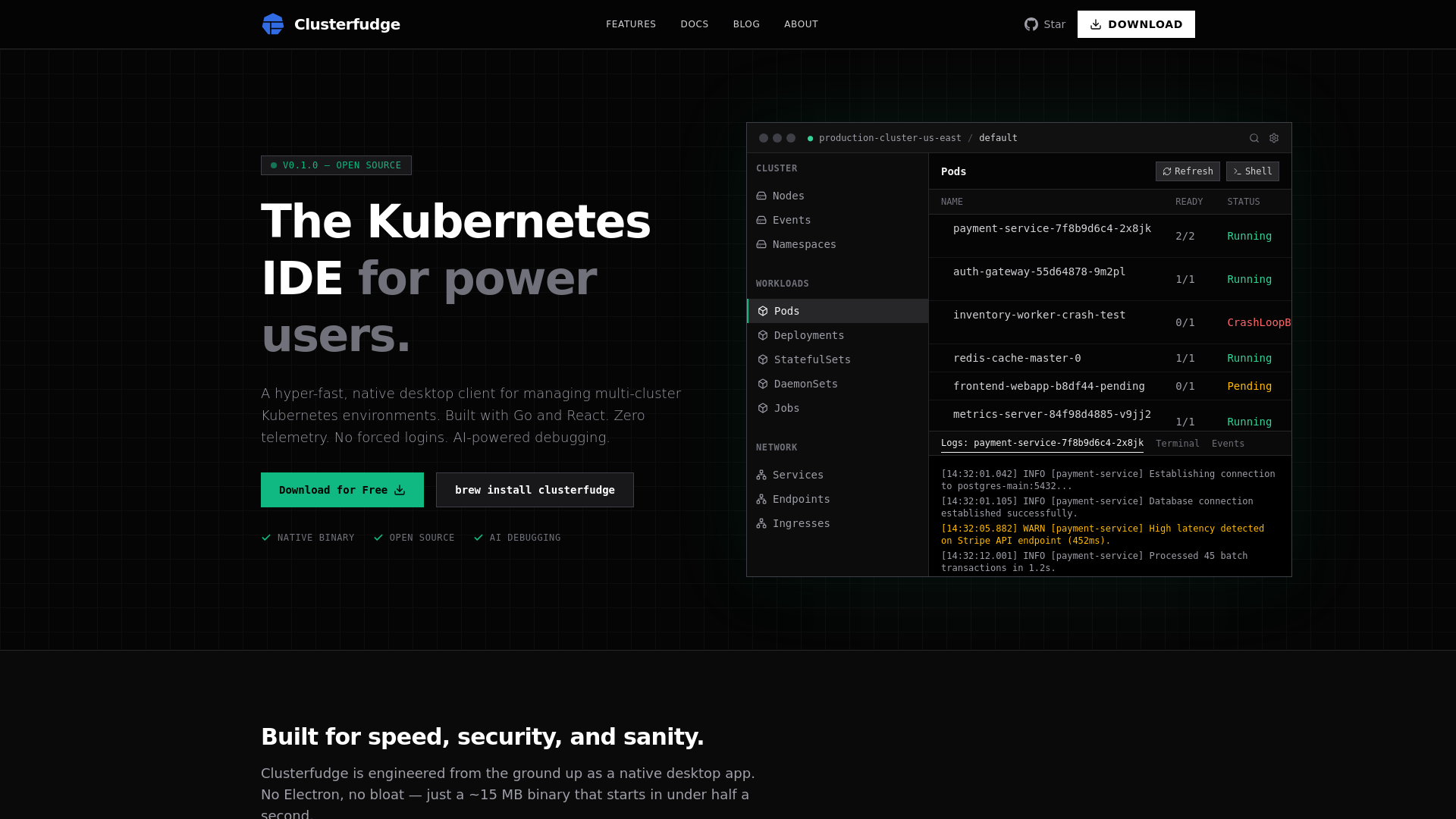The height and width of the screenshot is (819, 1456).
Task: Open the Features nav item
Action: pos(631,24)
